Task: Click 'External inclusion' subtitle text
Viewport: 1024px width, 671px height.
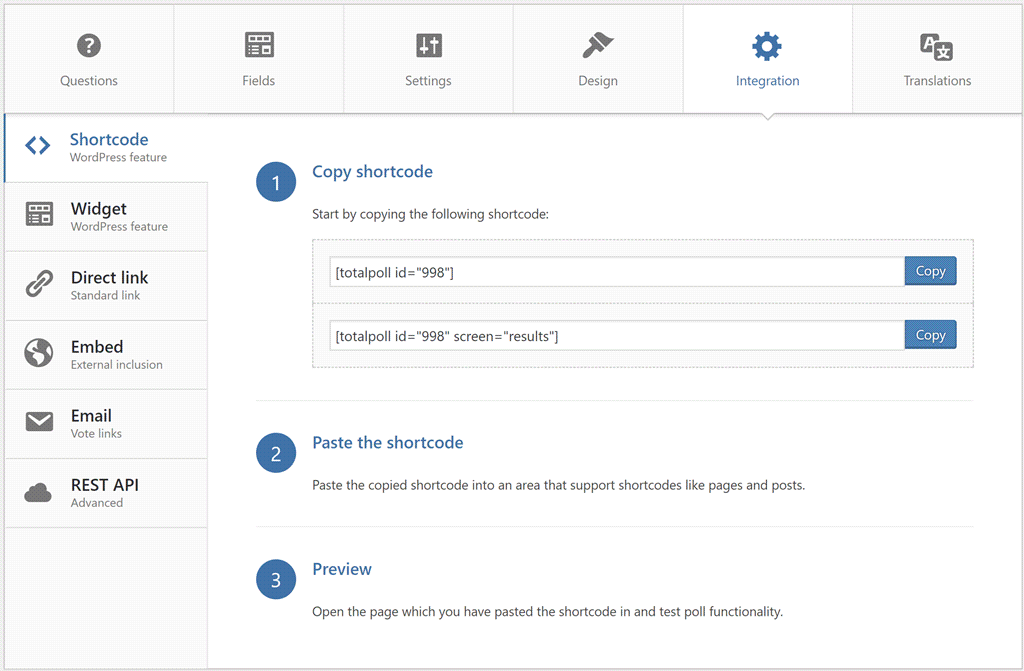Action: [x=117, y=365]
